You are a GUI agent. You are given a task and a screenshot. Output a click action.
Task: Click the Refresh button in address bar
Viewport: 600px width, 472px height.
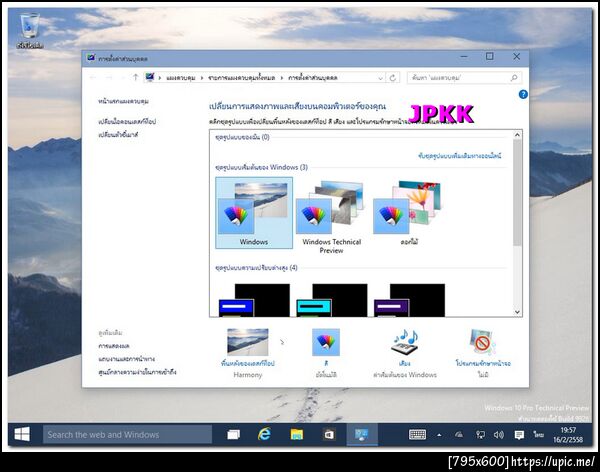pyautogui.click(x=393, y=78)
